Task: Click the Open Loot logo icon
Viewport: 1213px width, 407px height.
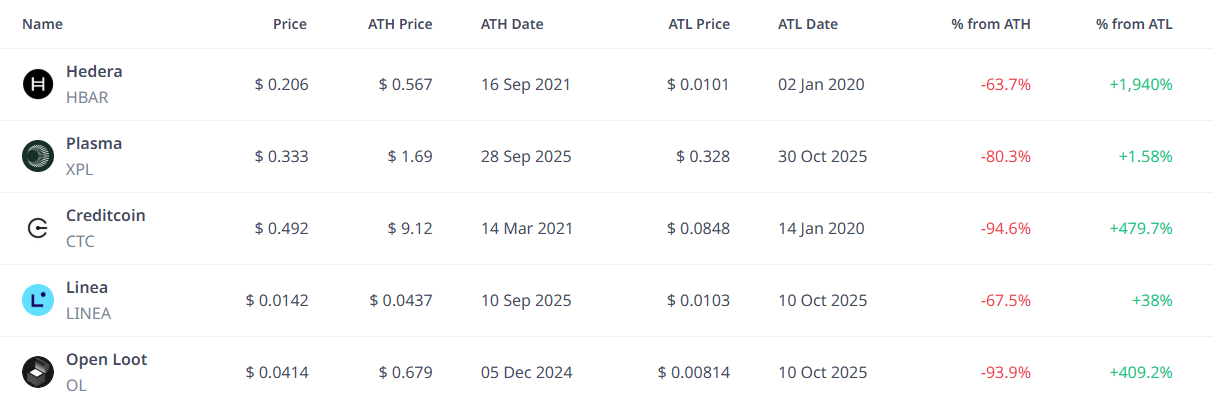Action: (38, 373)
